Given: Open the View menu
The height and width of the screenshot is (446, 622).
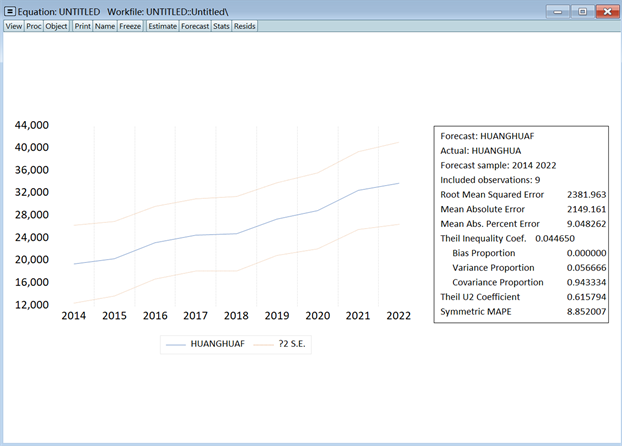Looking at the screenshot, I should click(13, 26).
